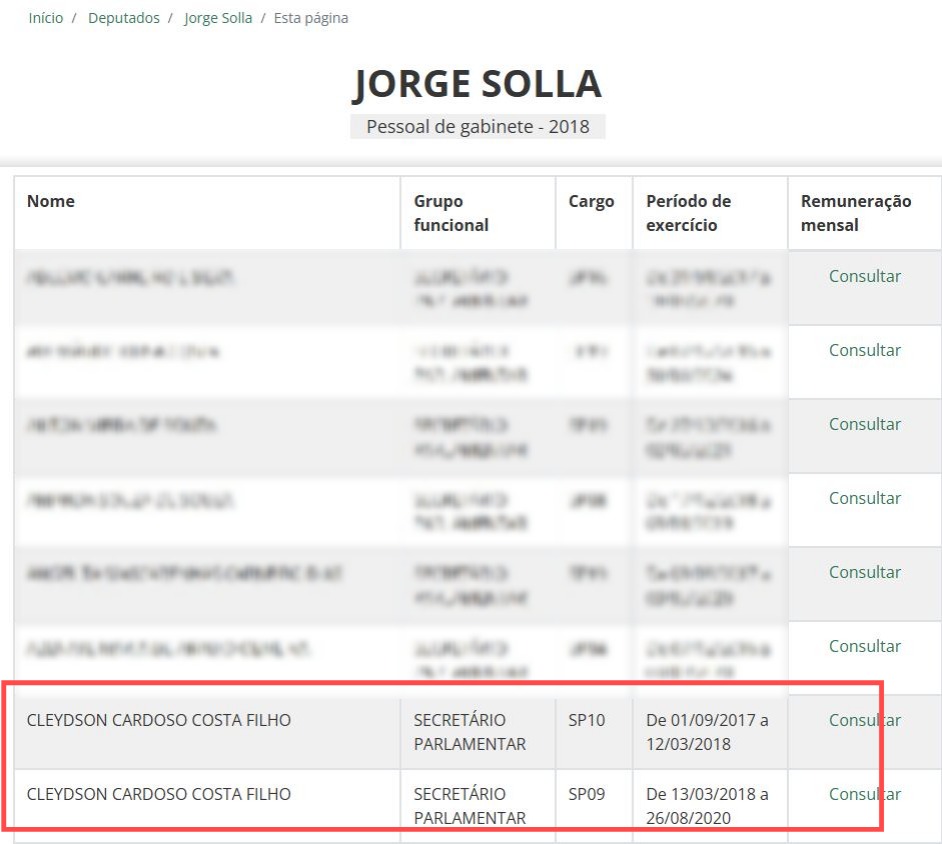Click Consultar in the sixth table row

click(x=864, y=646)
